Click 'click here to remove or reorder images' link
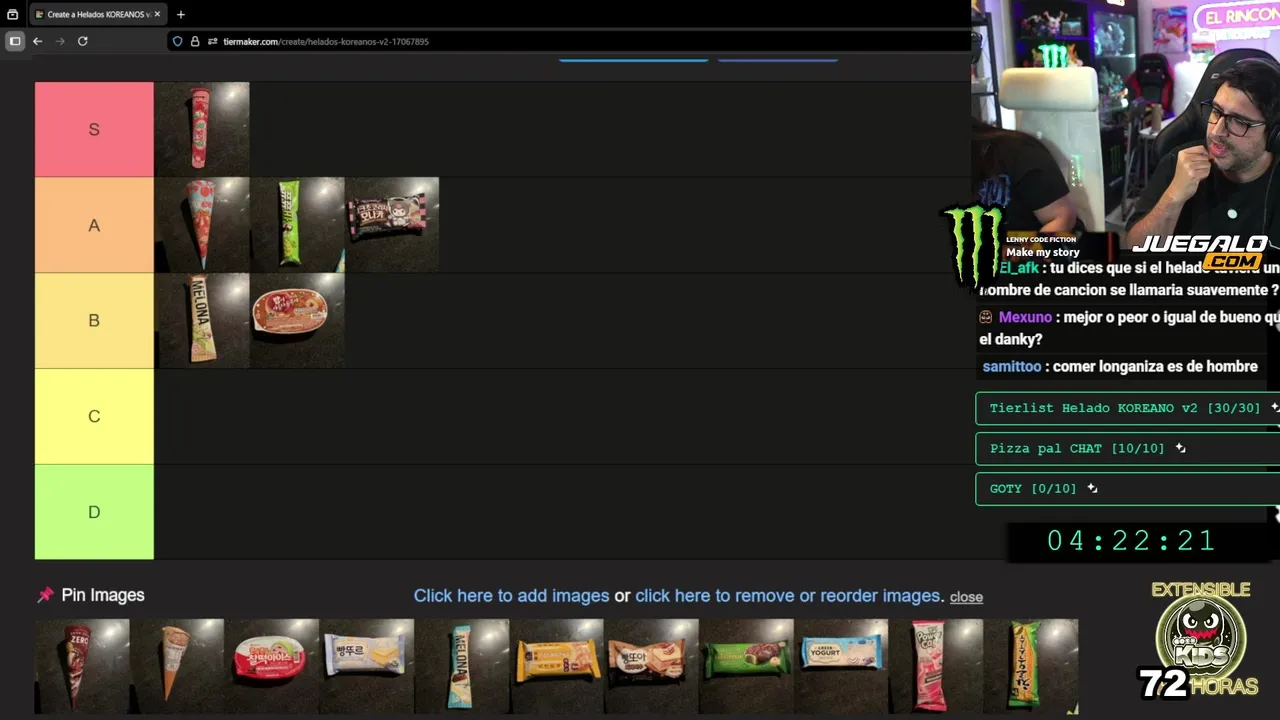The width and height of the screenshot is (1280, 720). point(787,595)
